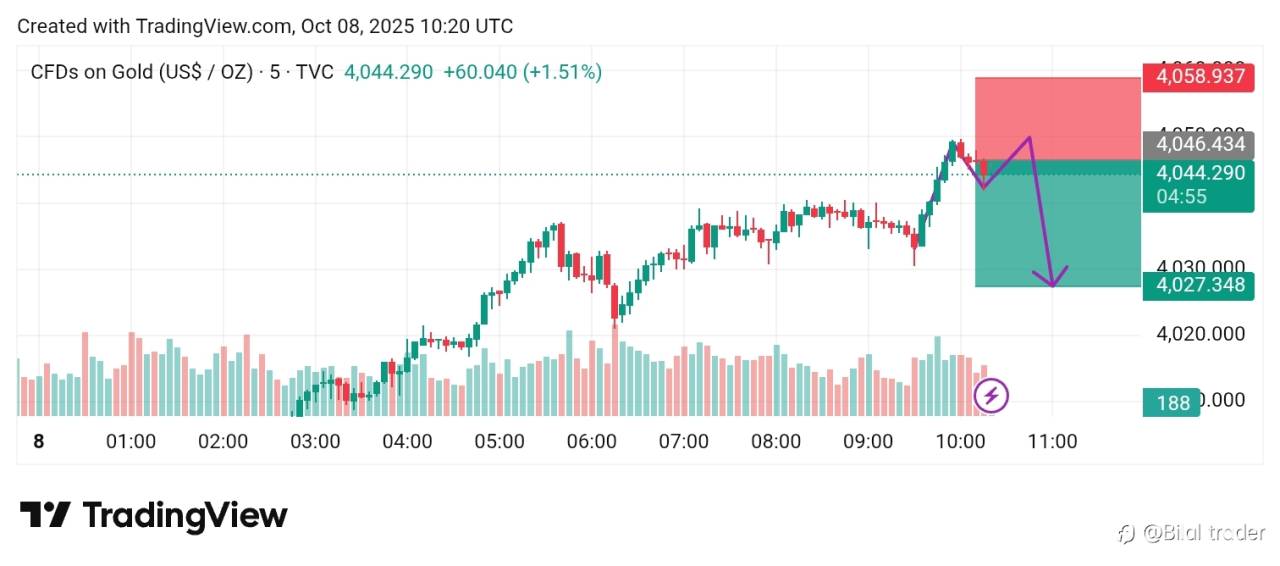This screenshot has height=566, width=1280.
Task: Click the 10:00 time axis label
Action: (960, 441)
